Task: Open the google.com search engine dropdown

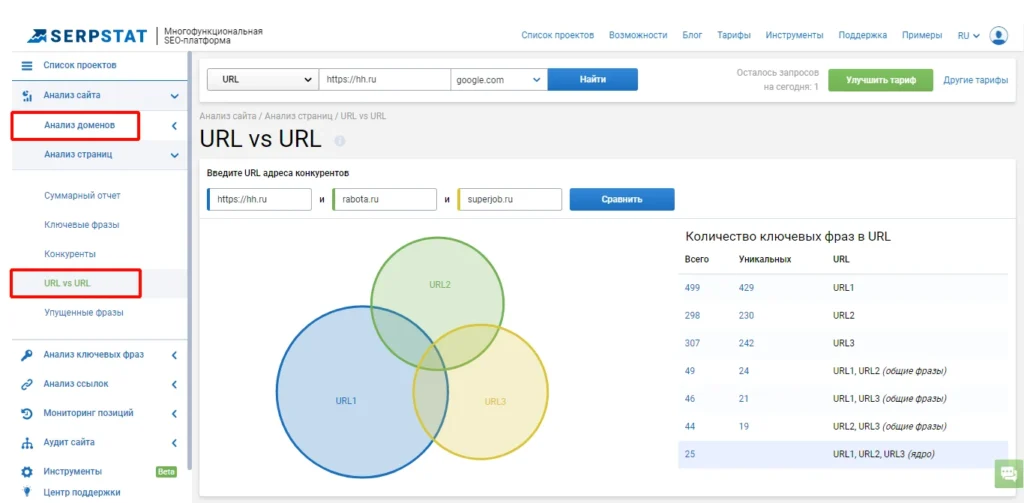Action: [x=499, y=80]
